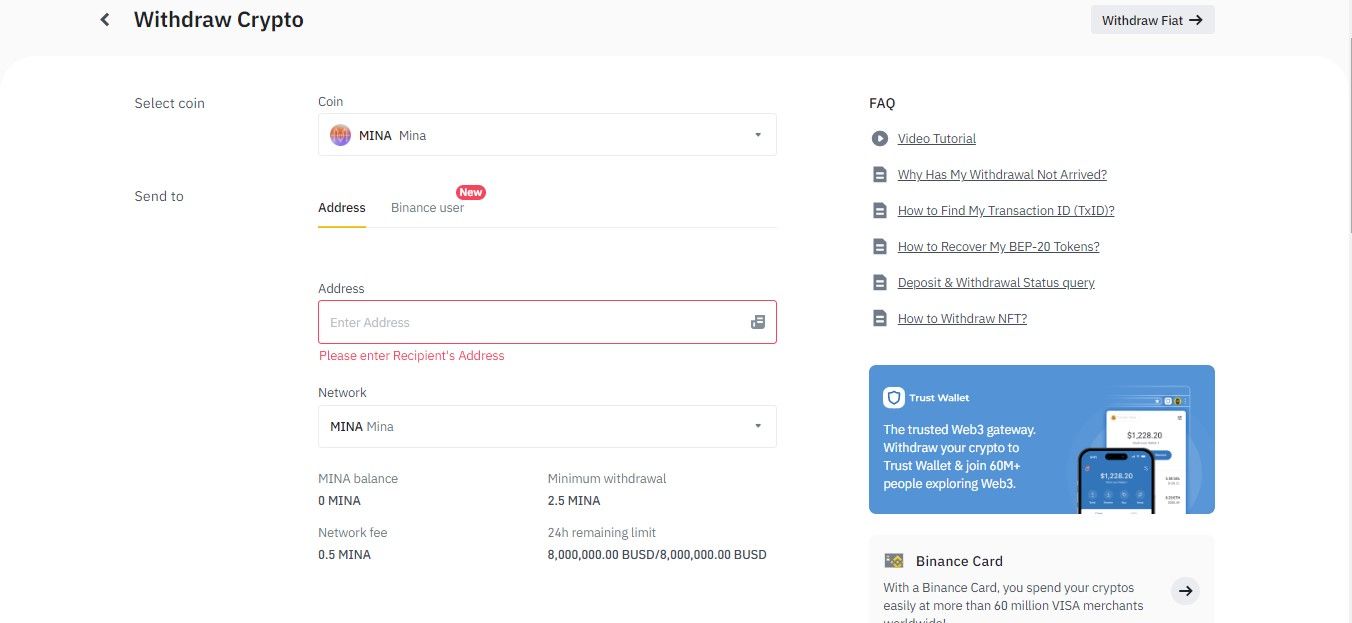Open How to Recover My BEP-20 Tokens
Image resolution: width=1352 pixels, height=623 pixels.
coord(998,246)
